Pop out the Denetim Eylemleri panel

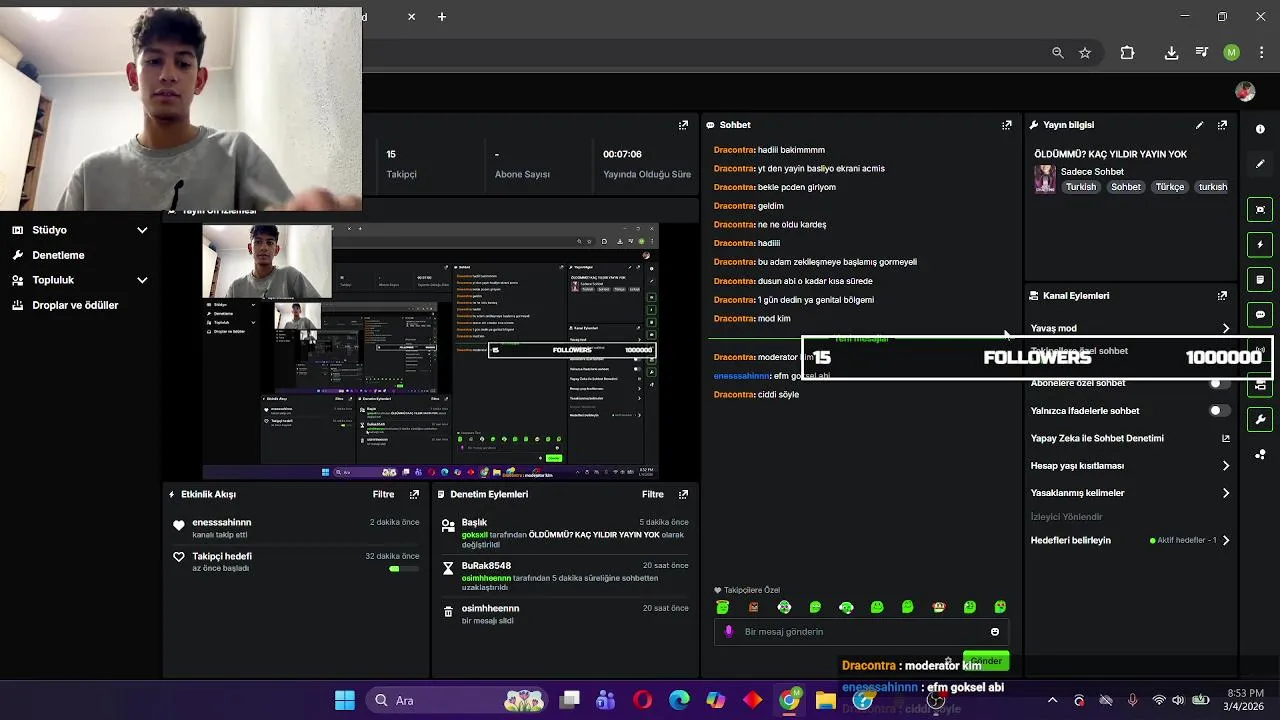pos(683,494)
